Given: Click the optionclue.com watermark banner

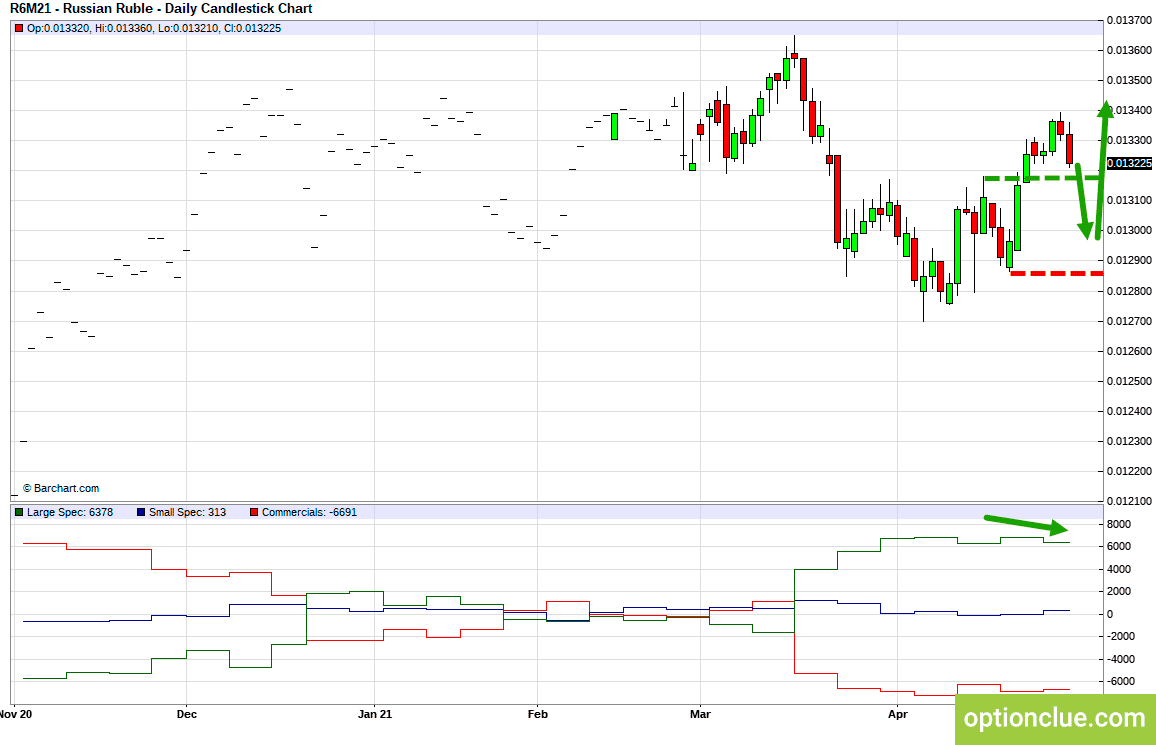Looking at the screenshot, I should point(1055,718).
